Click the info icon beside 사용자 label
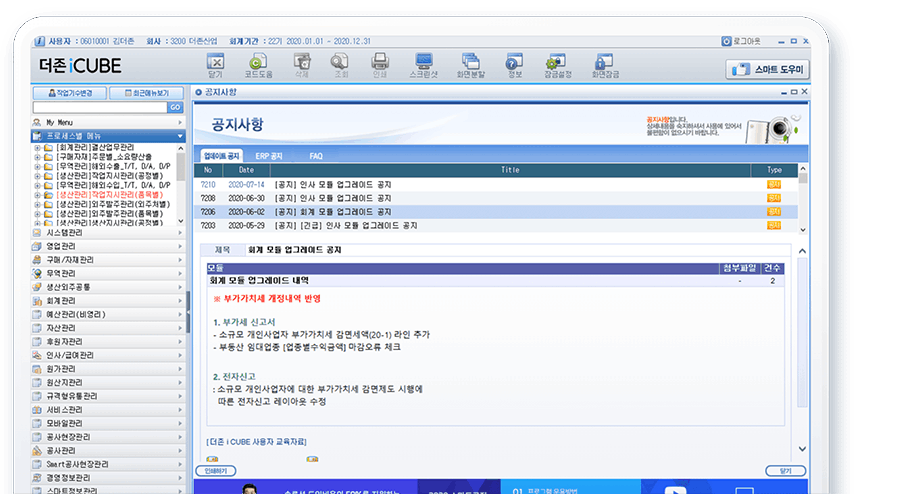 tap(39, 41)
